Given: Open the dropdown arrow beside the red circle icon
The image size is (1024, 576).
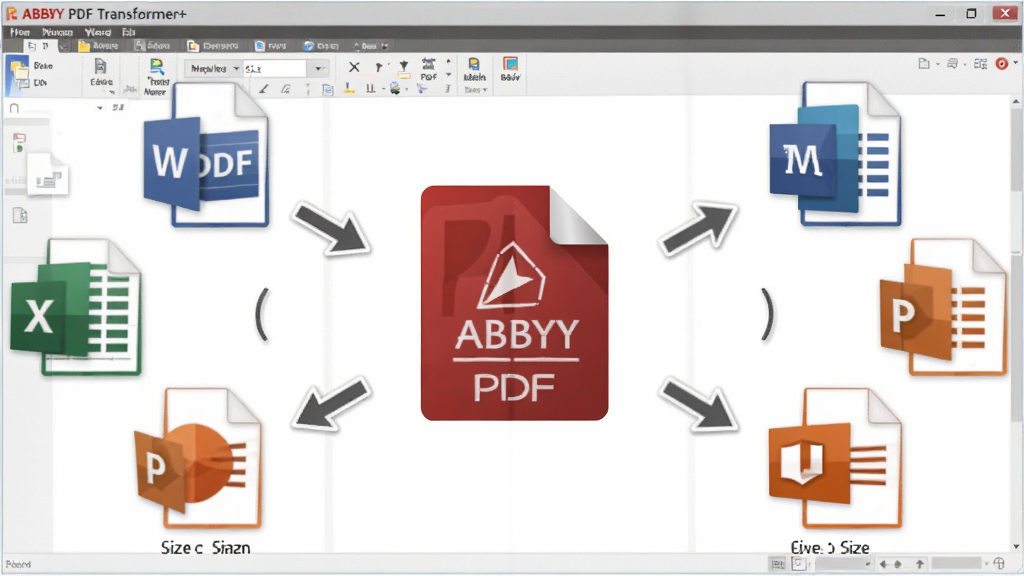Looking at the screenshot, I should tap(1016, 63).
